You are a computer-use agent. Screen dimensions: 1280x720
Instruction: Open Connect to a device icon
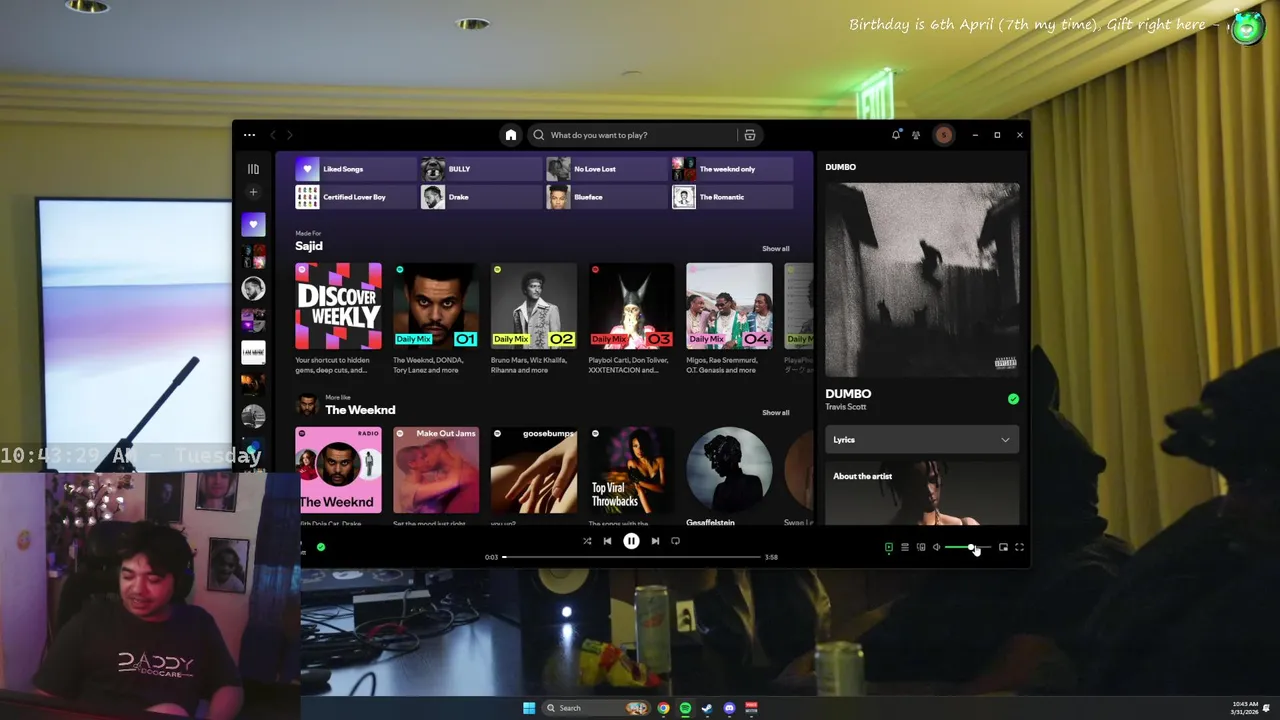pos(921,547)
